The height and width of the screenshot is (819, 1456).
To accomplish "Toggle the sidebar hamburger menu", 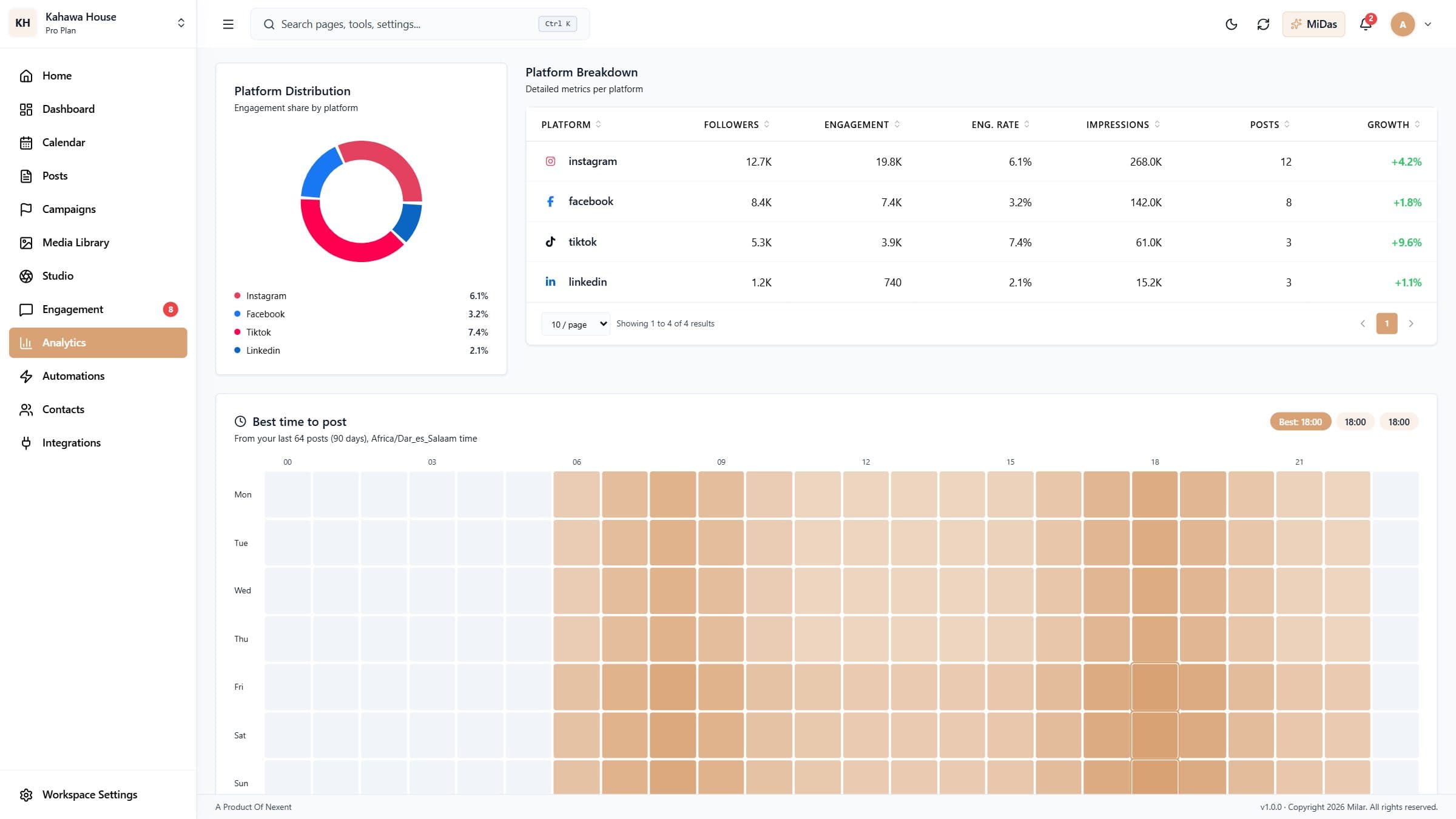I will (x=228, y=24).
